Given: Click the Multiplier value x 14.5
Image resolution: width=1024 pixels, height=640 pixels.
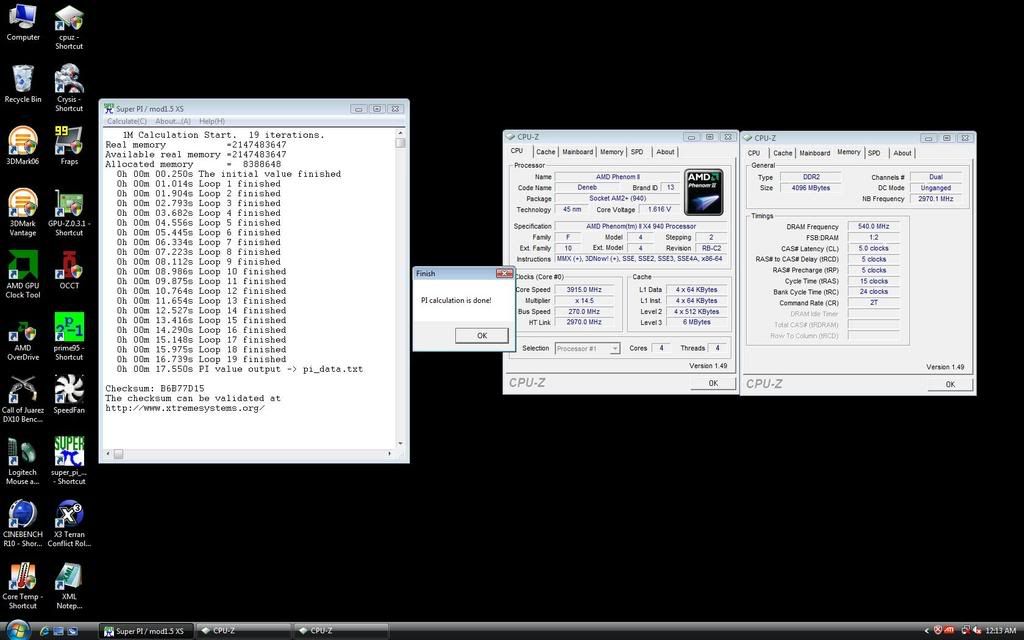Looking at the screenshot, I should tap(584, 300).
